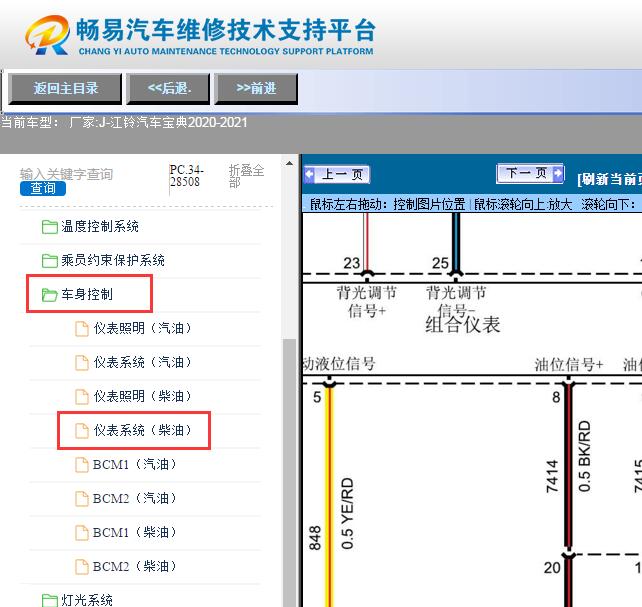This screenshot has width=642, height=607.
Task: Go to previous page with 上一页
Action: coord(337,175)
